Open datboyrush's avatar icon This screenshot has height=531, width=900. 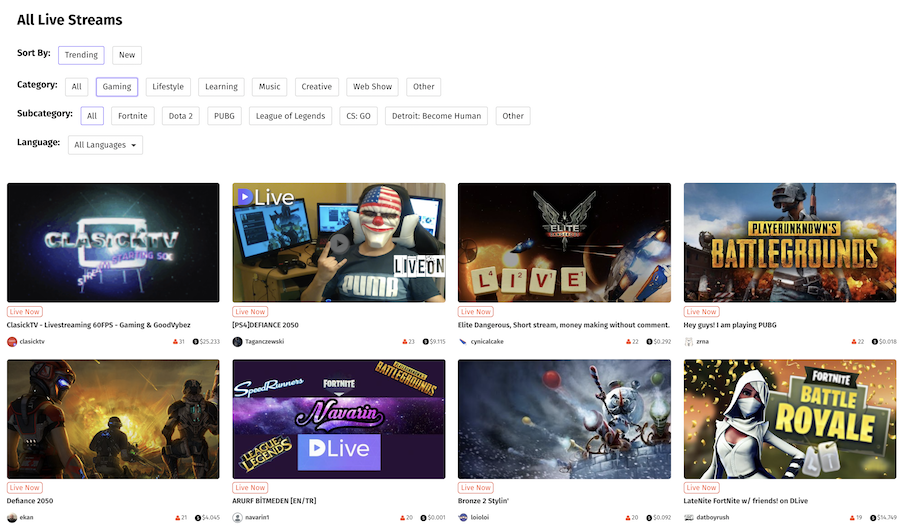(688, 518)
